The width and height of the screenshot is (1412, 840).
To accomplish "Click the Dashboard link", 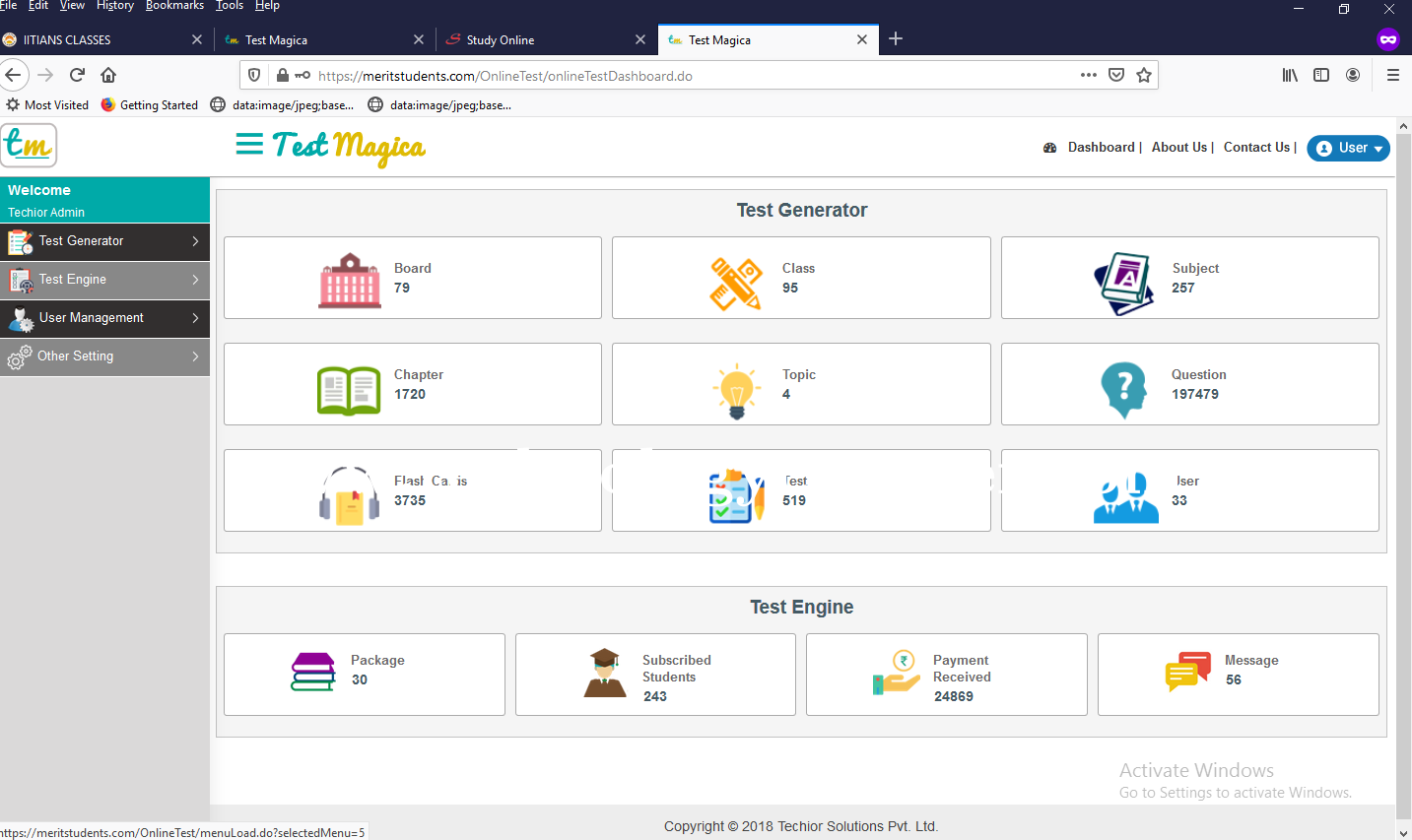I will 1102,148.
